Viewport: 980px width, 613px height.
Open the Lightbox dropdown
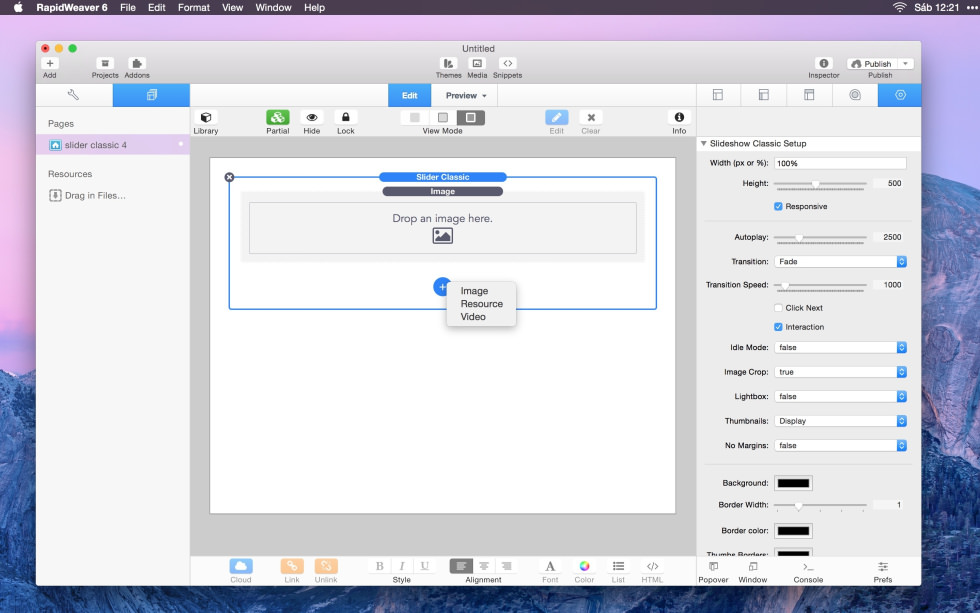pos(840,396)
